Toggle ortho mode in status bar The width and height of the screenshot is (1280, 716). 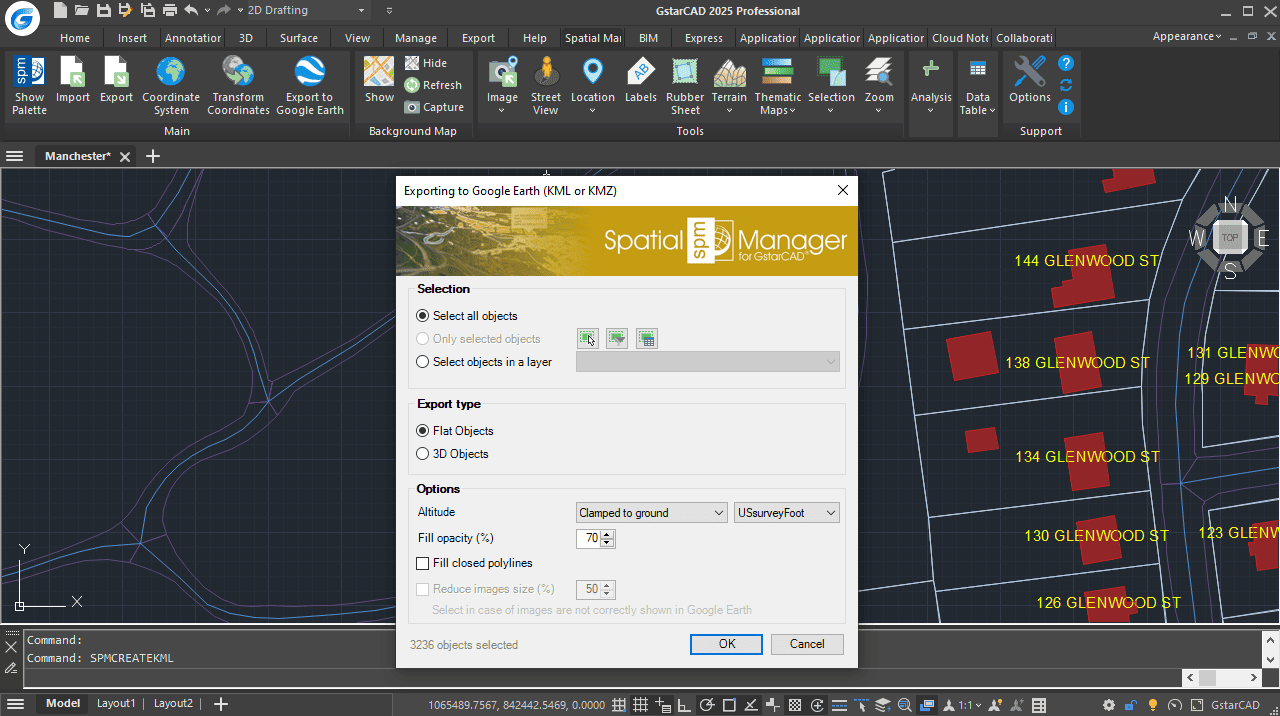(x=685, y=705)
